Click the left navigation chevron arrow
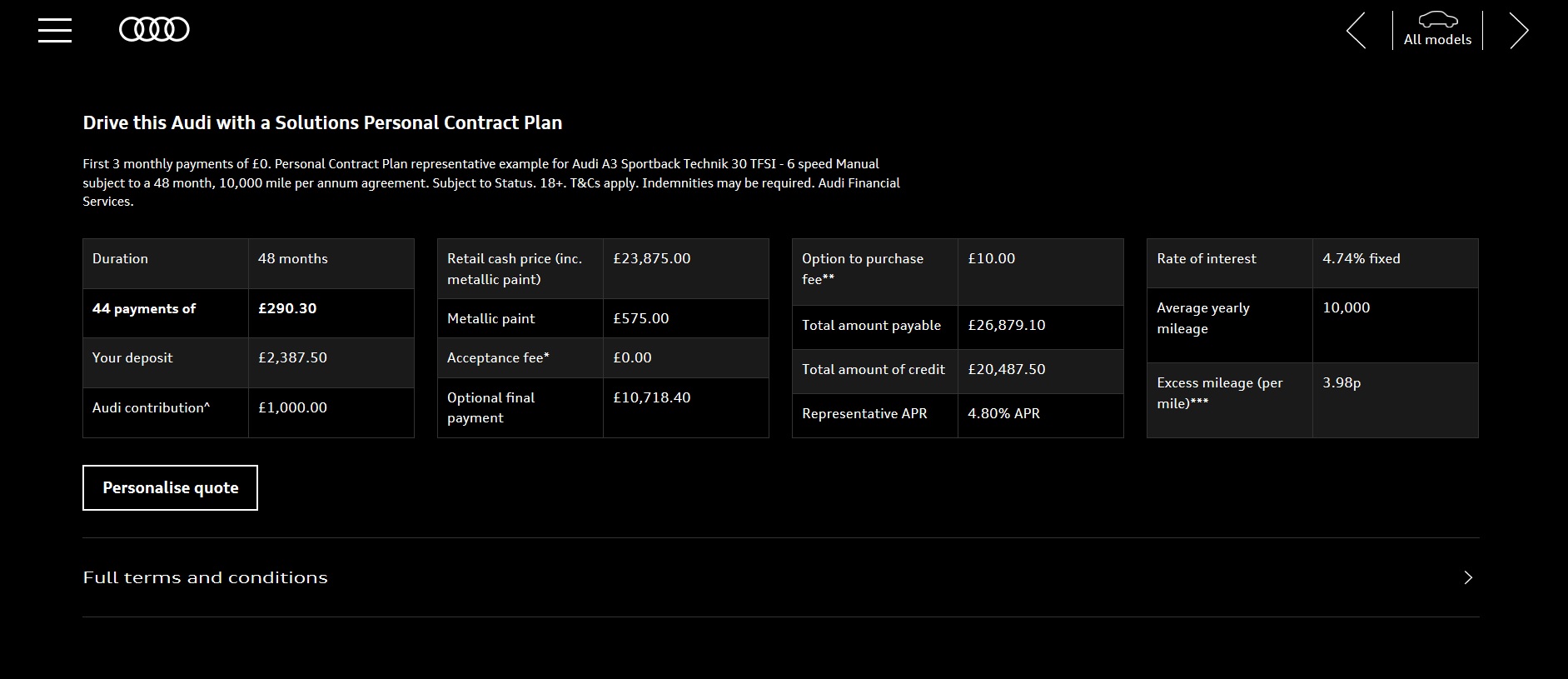1568x679 pixels. tap(1355, 31)
